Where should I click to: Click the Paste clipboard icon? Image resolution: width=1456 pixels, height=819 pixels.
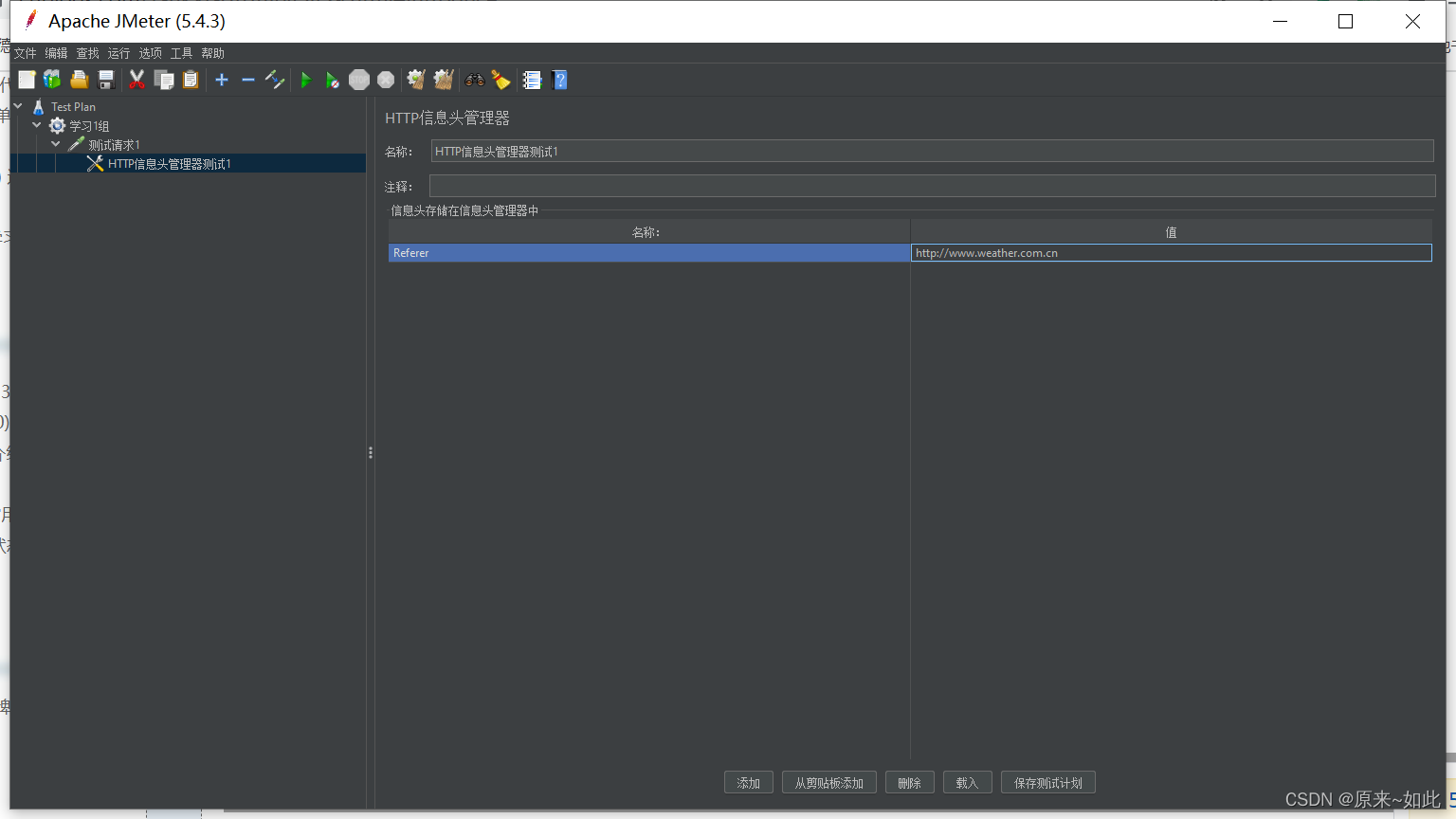(191, 80)
